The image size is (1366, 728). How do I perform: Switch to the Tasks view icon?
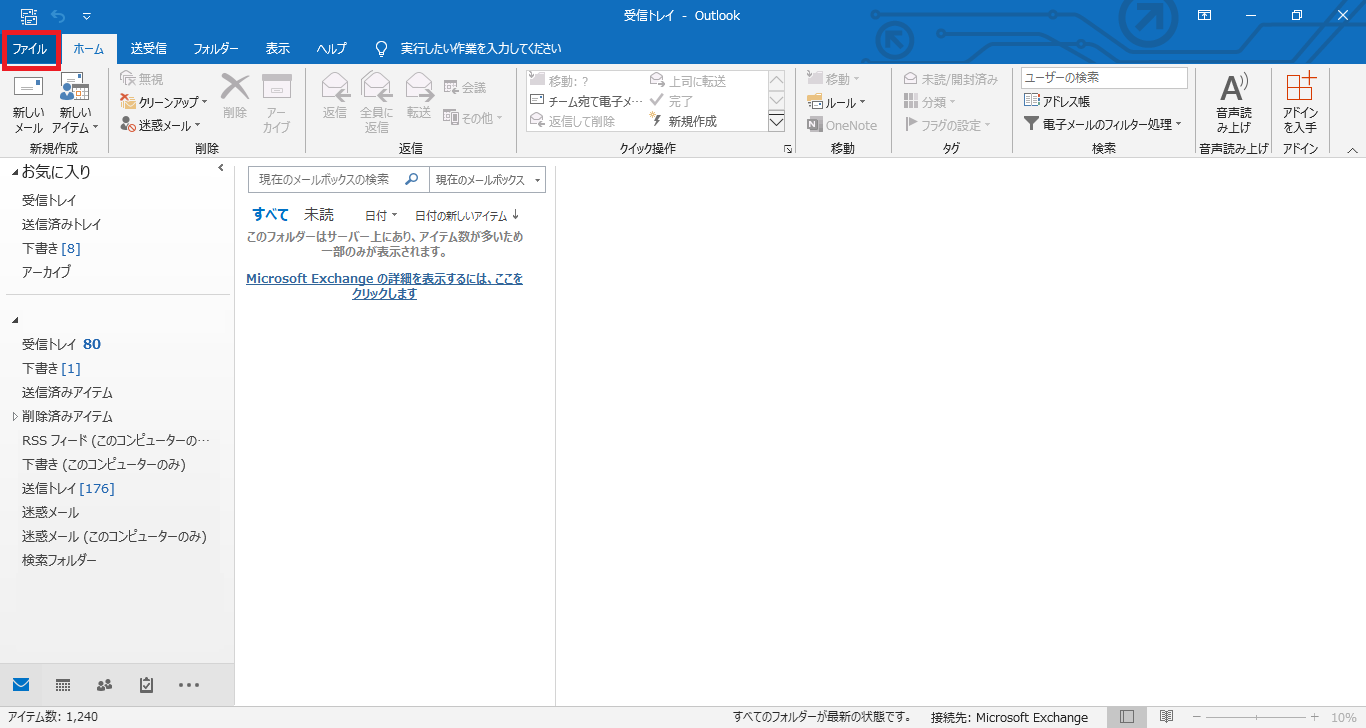[146, 685]
